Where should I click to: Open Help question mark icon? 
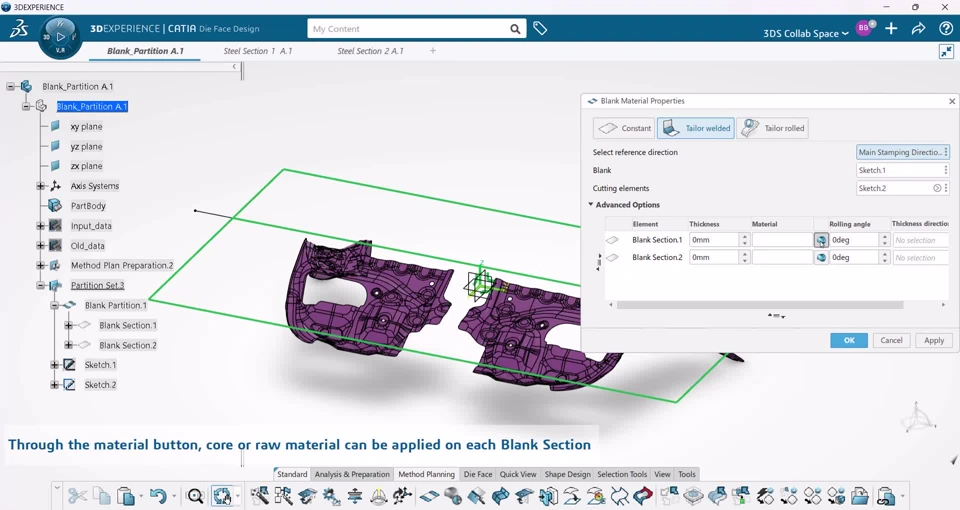[x=945, y=28]
